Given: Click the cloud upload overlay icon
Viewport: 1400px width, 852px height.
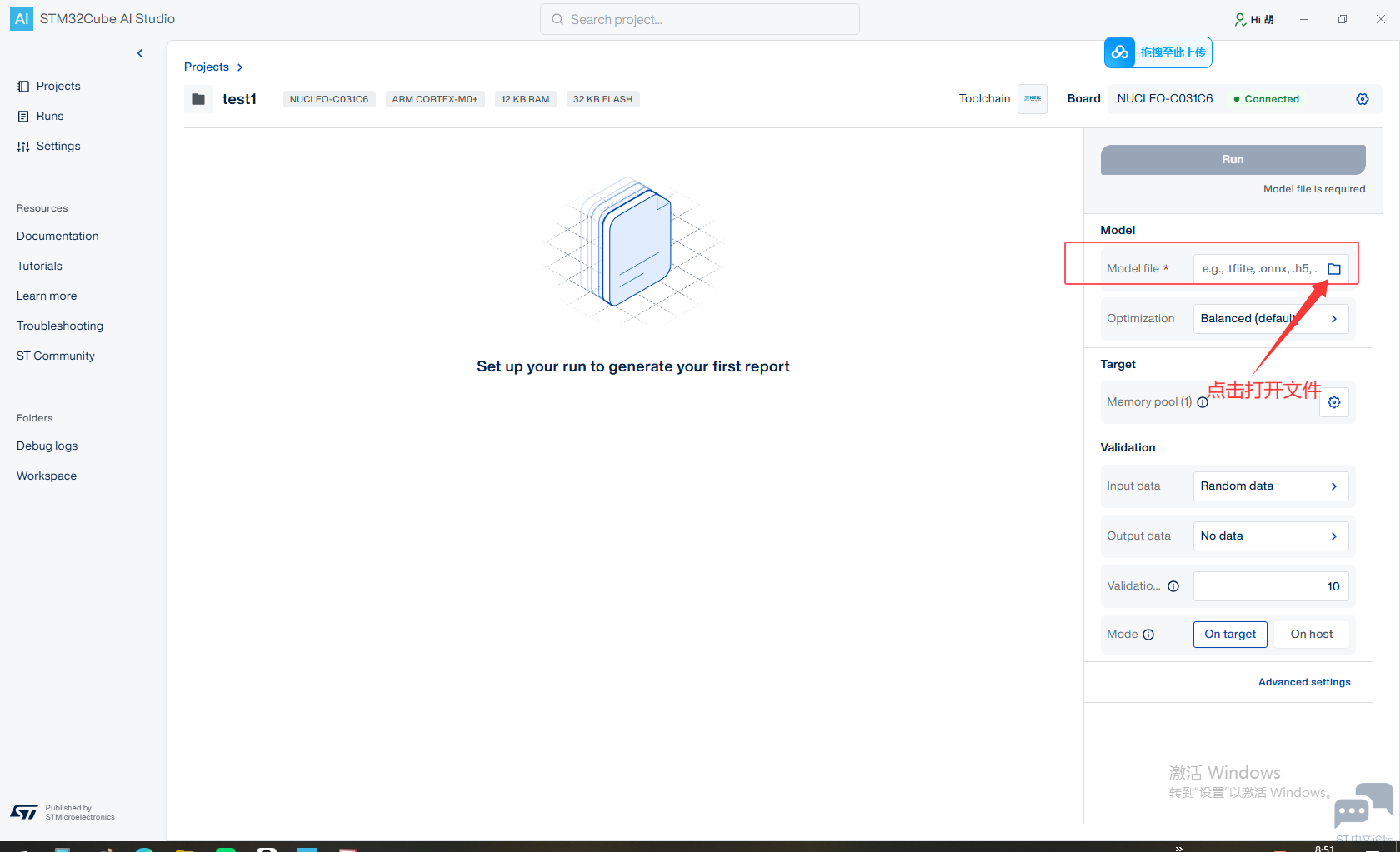Looking at the screenshot, I should [1120, 52].
